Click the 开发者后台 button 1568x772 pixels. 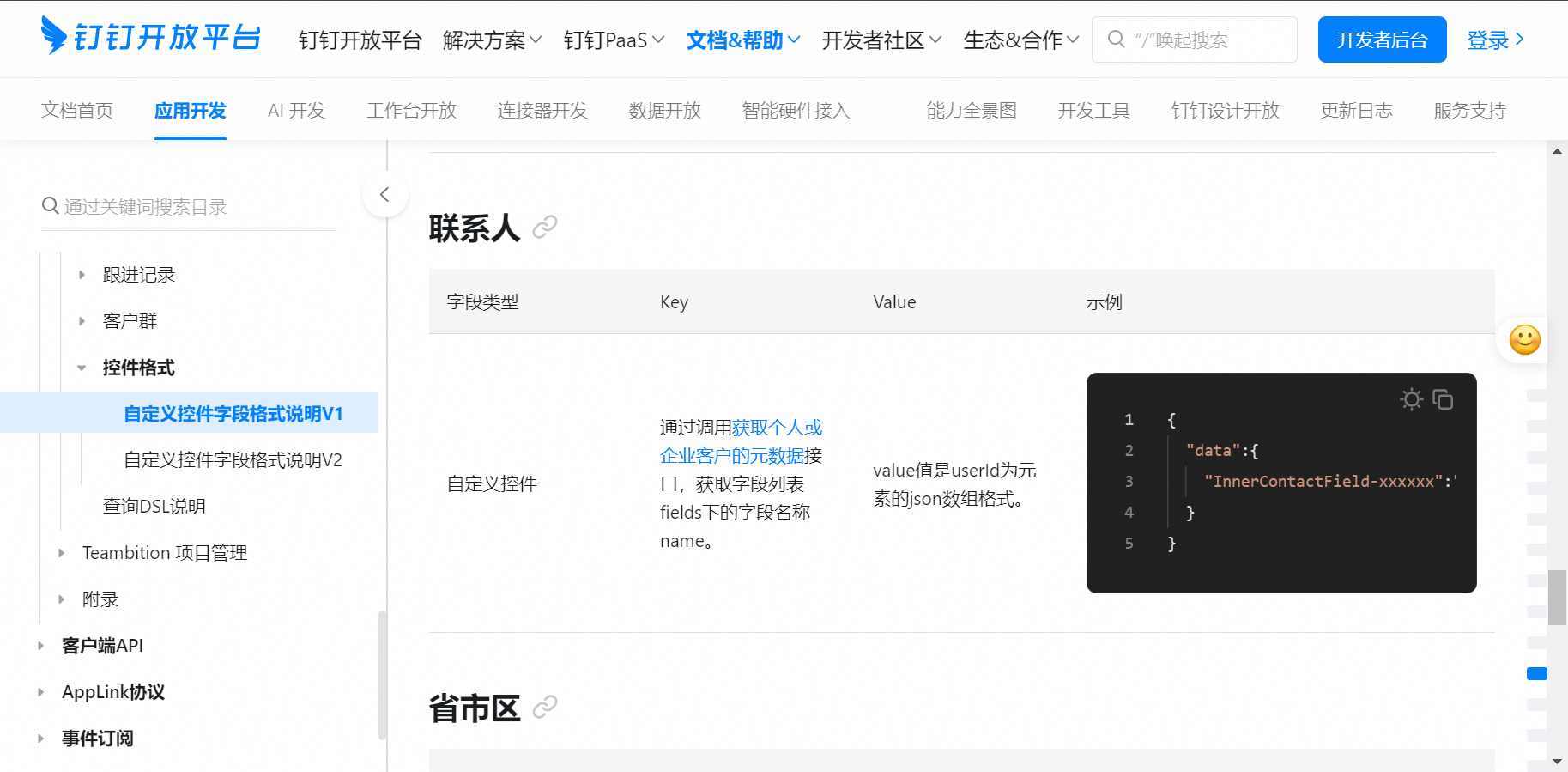1382,40
